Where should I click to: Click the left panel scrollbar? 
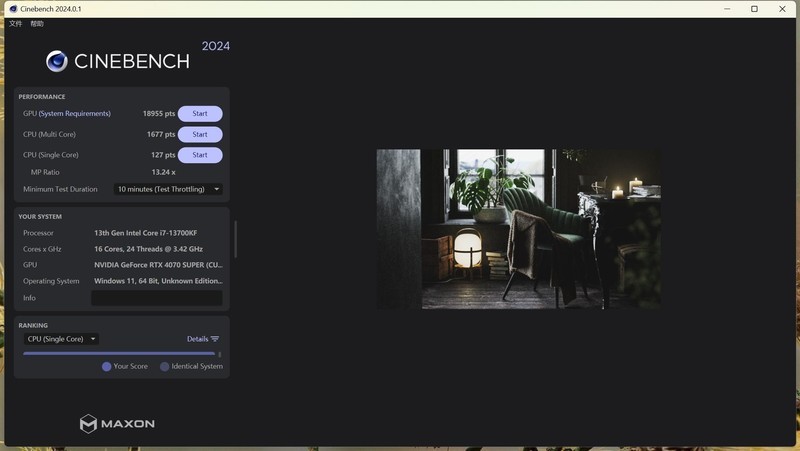(x=235, y=239)
